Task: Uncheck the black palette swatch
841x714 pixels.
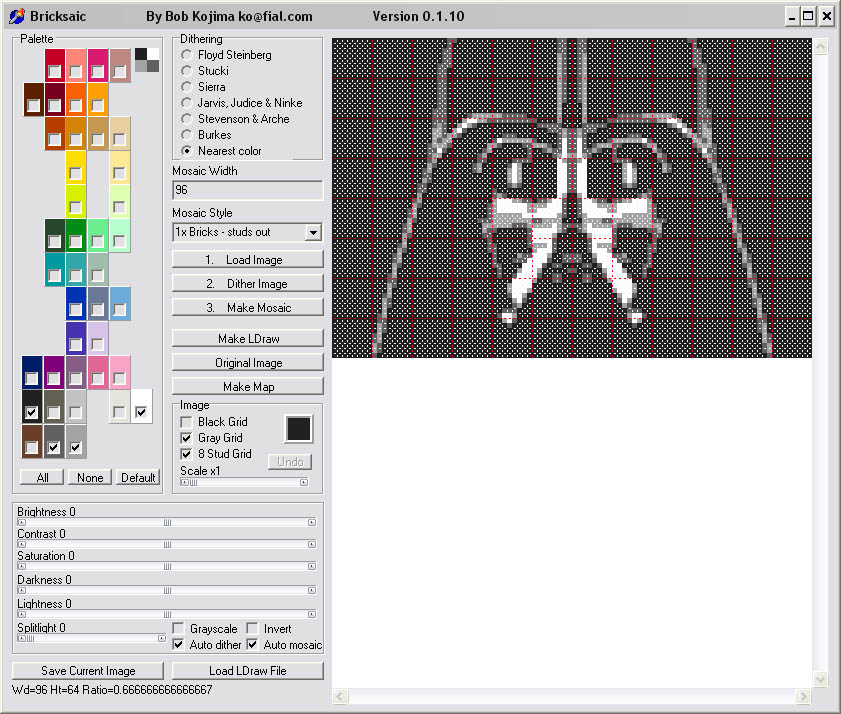Action: [32, 413]
